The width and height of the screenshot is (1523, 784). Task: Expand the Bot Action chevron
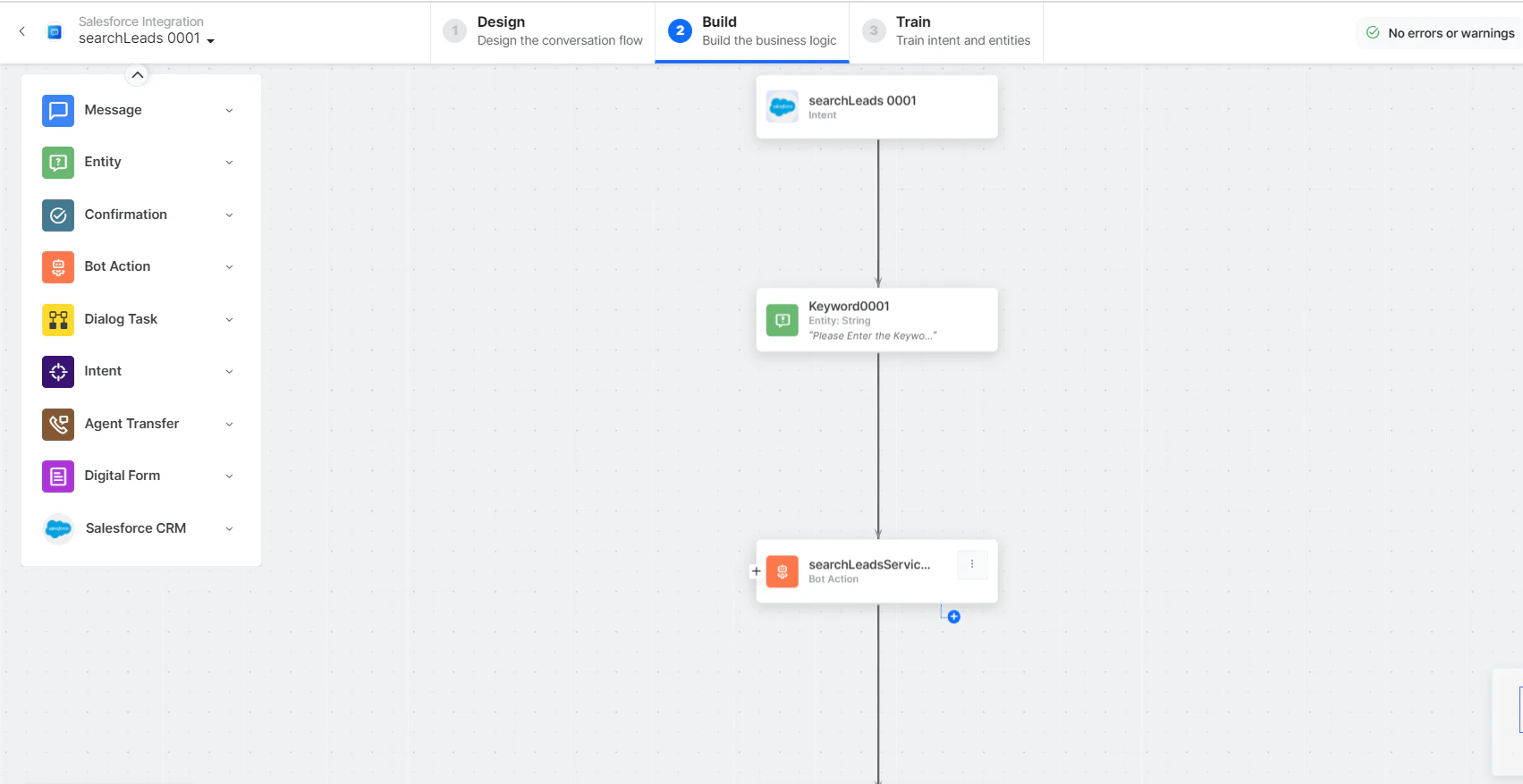click(x=229, y=267)
